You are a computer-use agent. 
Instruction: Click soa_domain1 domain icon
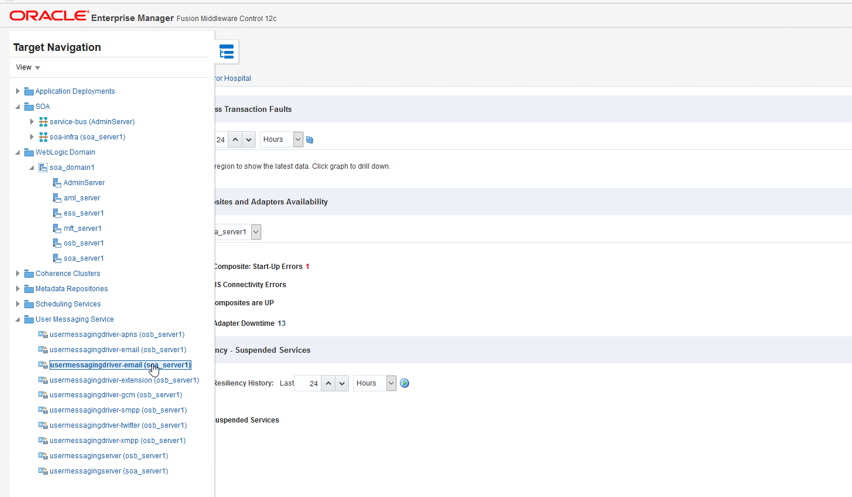tap(43, 167)
